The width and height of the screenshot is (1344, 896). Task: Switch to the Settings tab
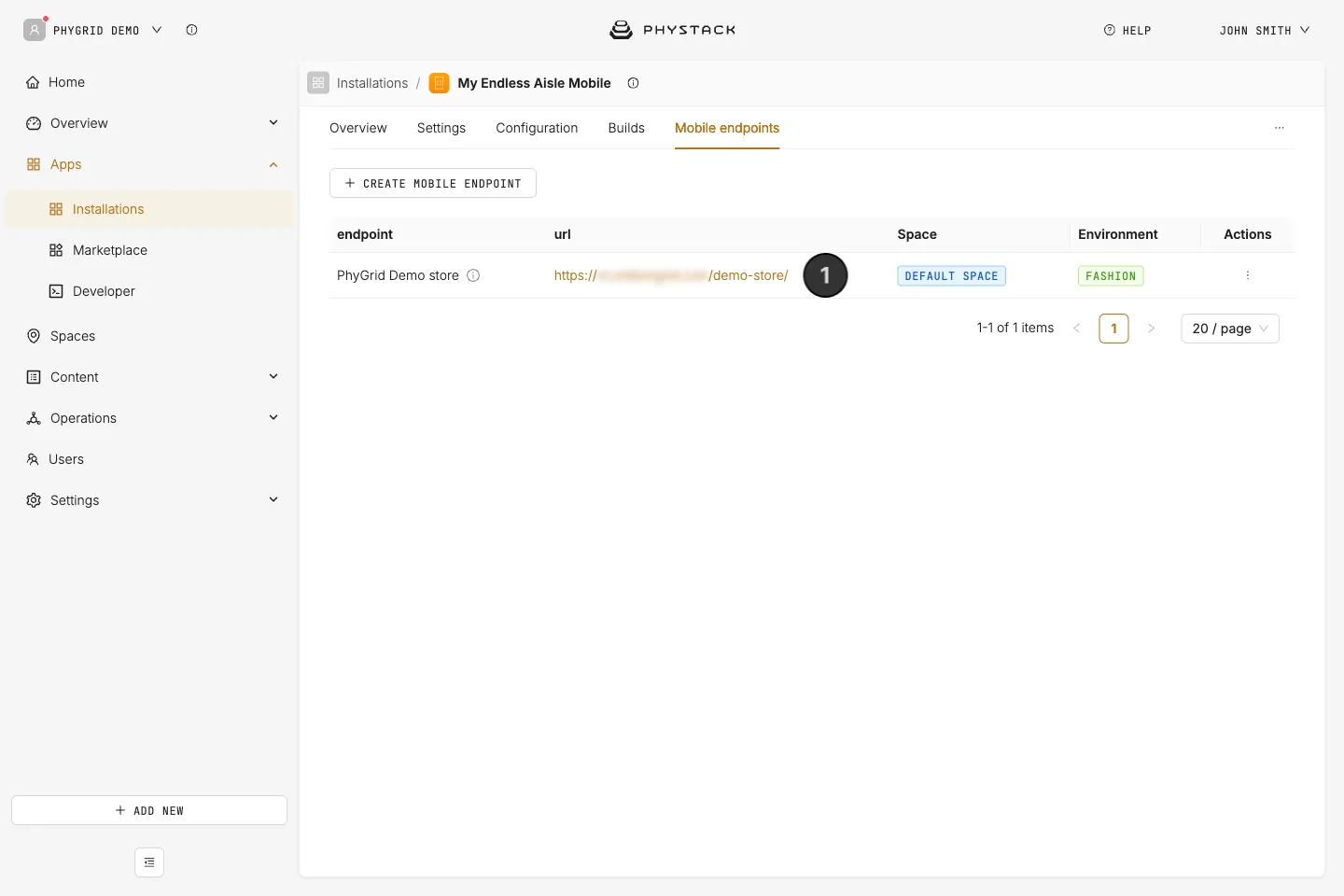click(441, 128)
